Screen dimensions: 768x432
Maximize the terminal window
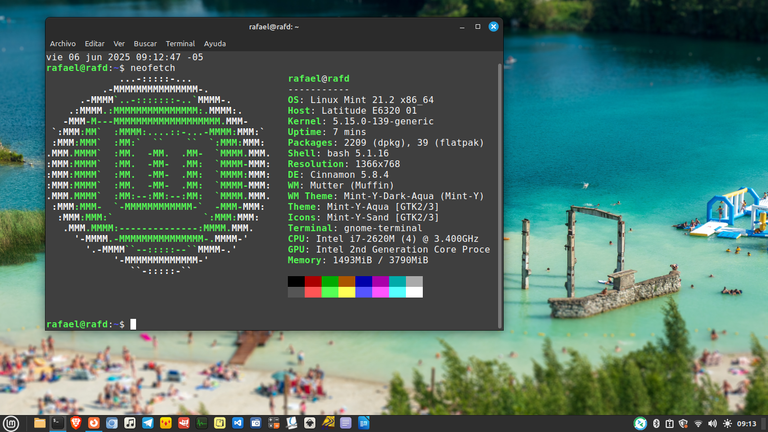(478, 26)
